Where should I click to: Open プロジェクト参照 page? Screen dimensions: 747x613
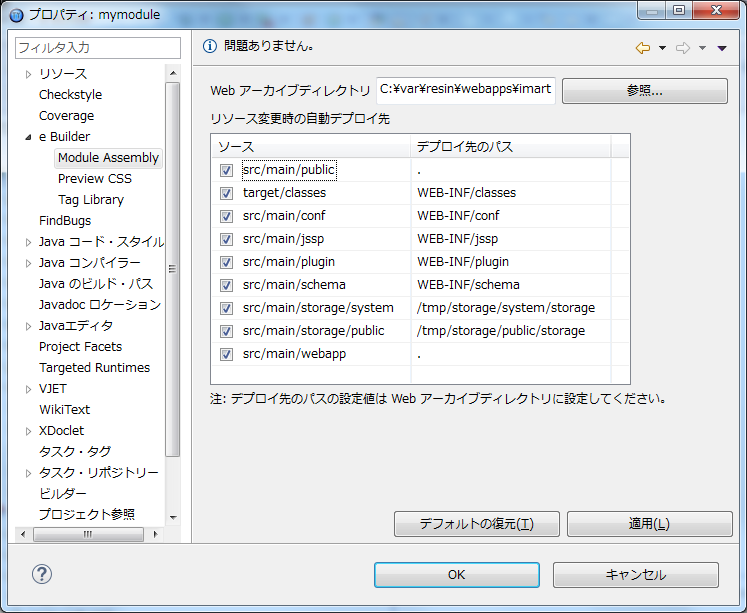tap(87, 514)
